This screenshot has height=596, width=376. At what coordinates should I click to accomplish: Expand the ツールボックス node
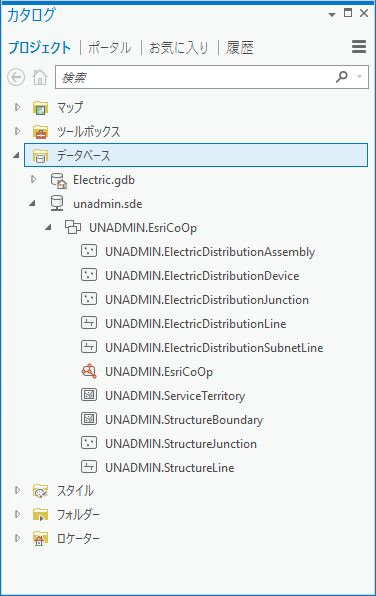pyautogui.click(x=17, y=131)
